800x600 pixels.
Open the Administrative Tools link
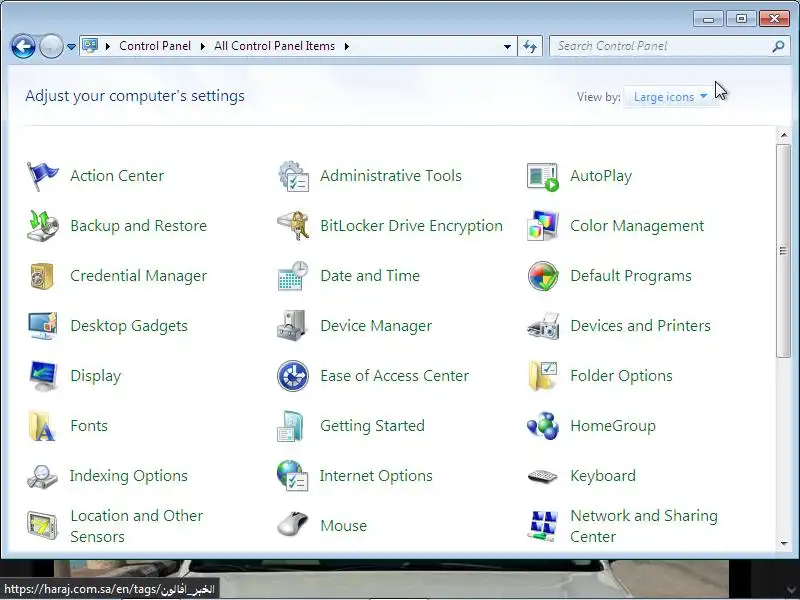tap(391, 176)
